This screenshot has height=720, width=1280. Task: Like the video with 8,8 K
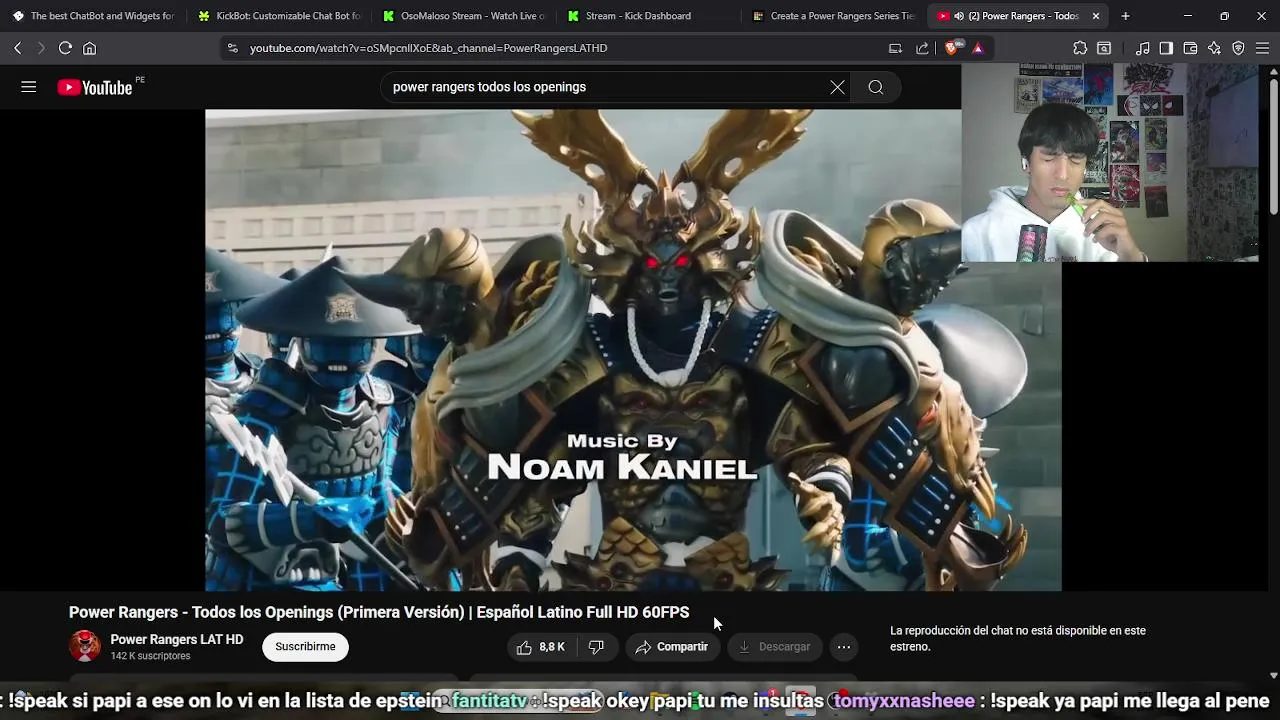coord(541,647)
